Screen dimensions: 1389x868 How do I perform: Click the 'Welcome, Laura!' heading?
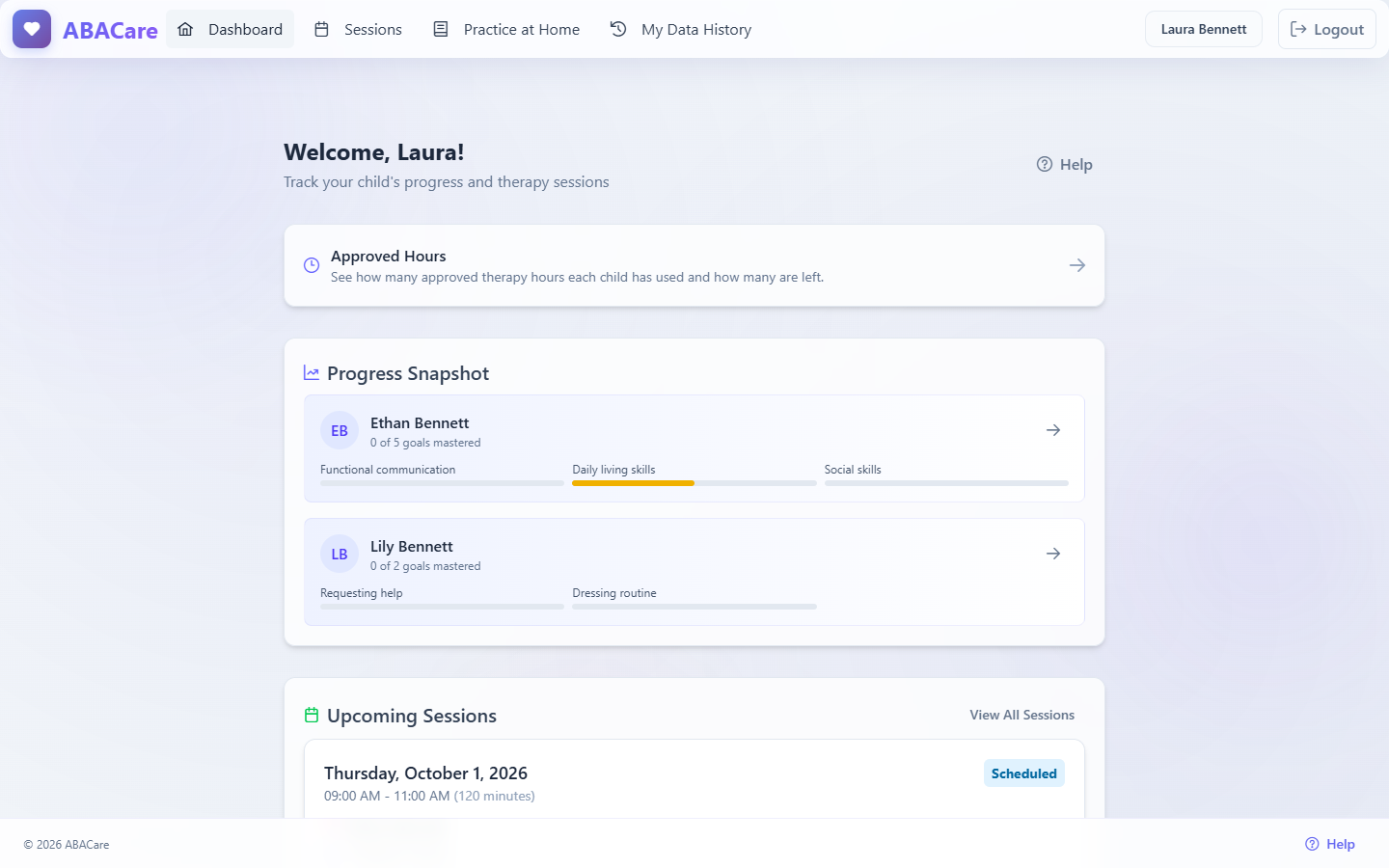374,152
